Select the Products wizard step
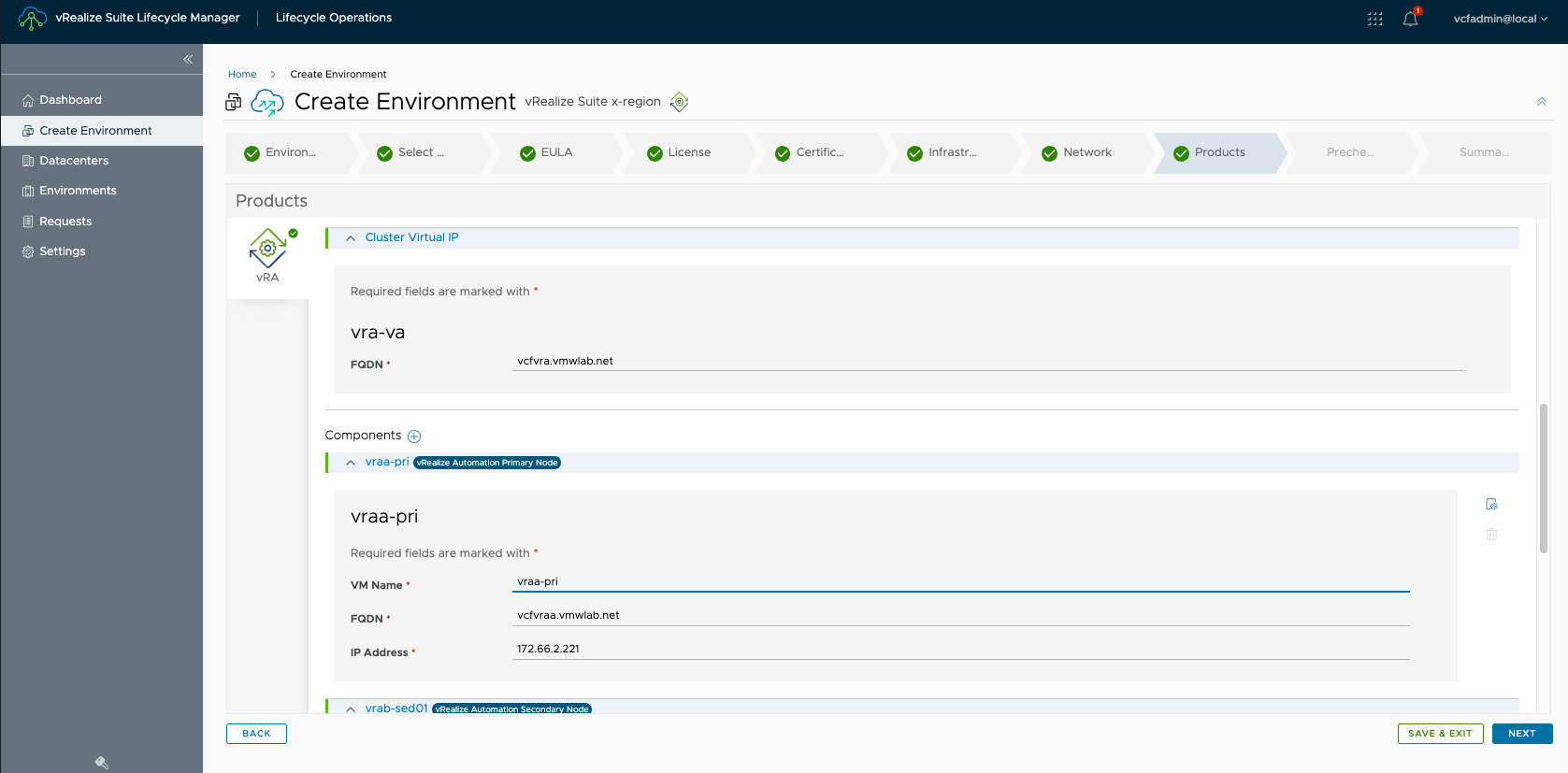 click(1220, 152)
